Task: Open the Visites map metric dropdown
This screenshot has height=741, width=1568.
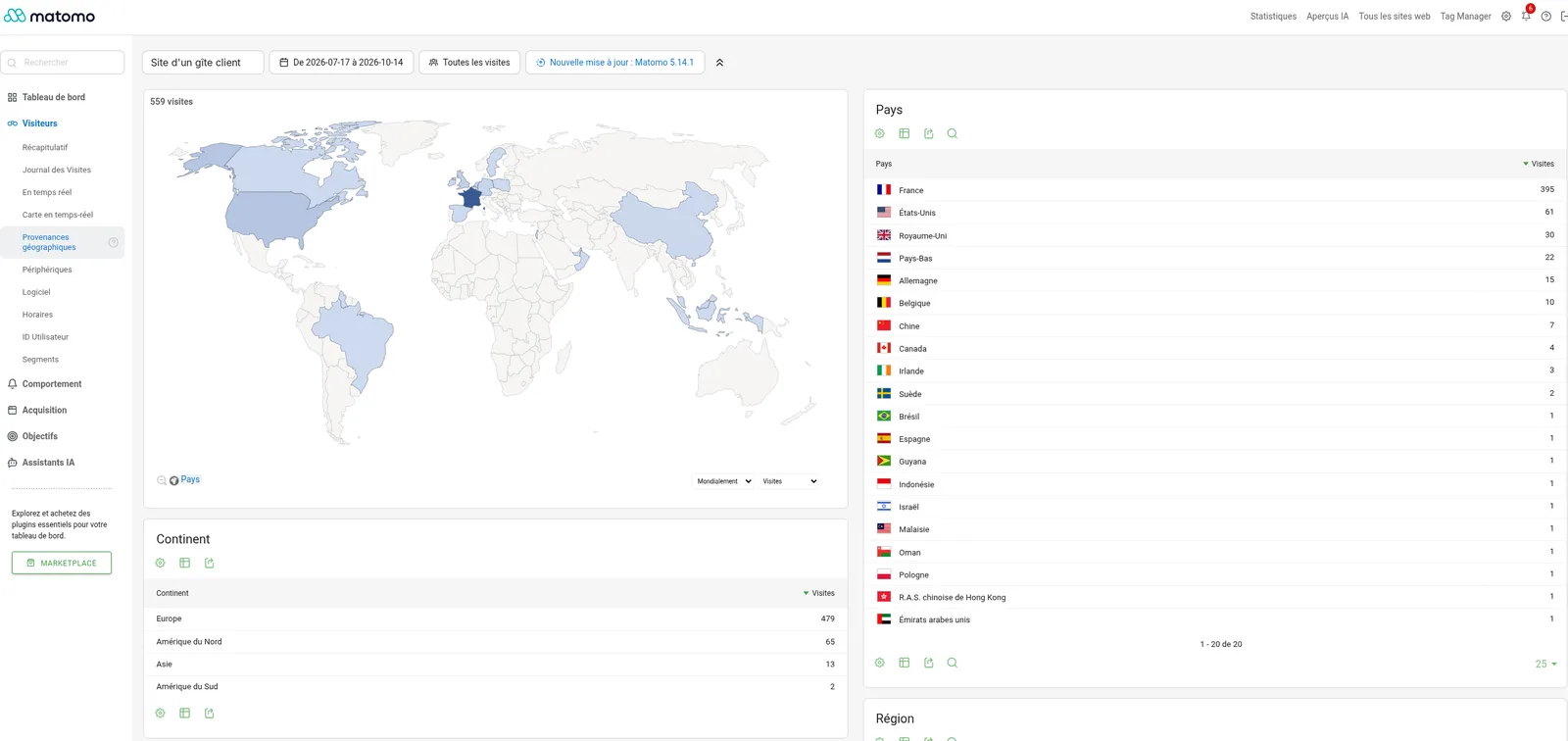Action: (x=790, y=481)
